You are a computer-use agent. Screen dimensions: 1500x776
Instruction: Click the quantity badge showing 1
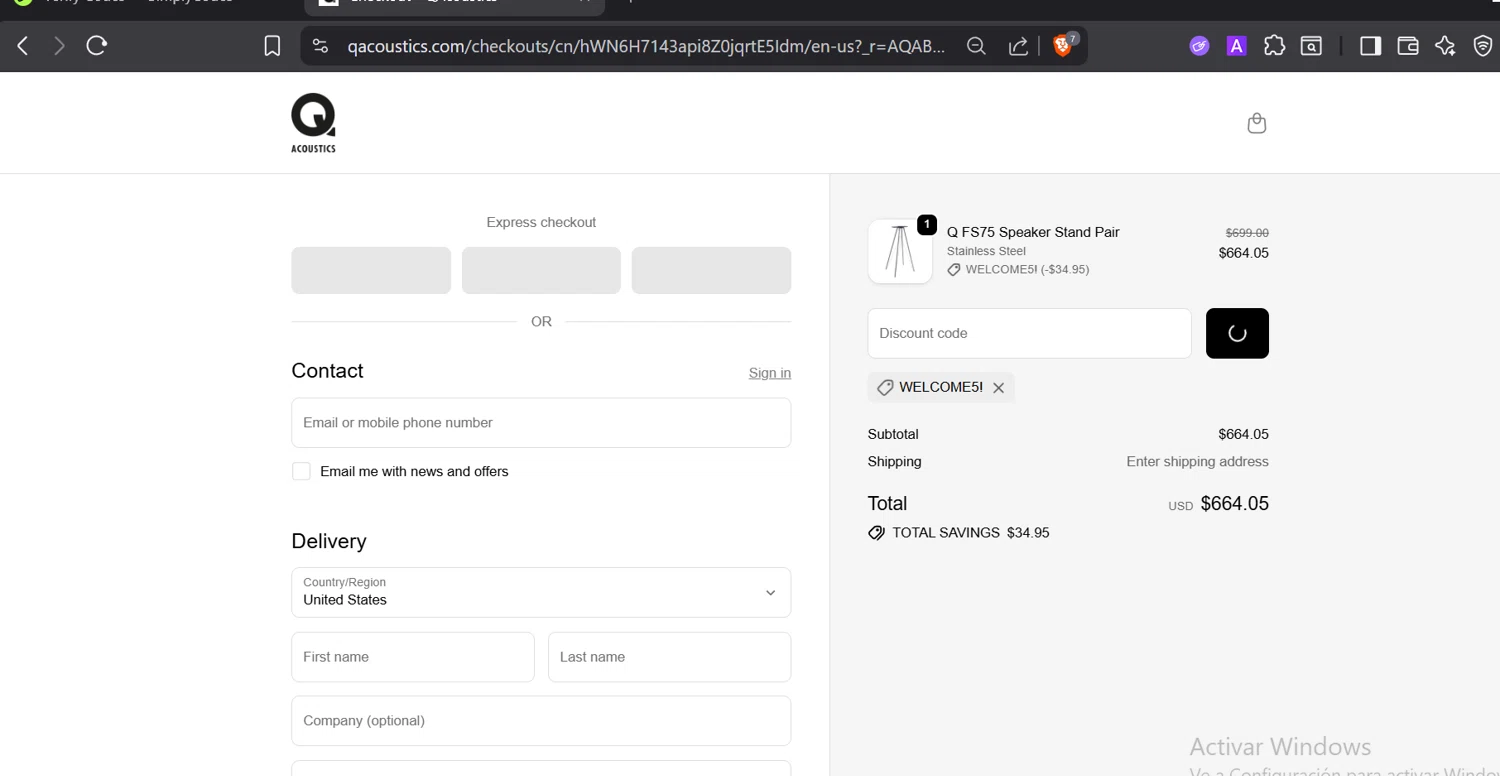point(927,225)
